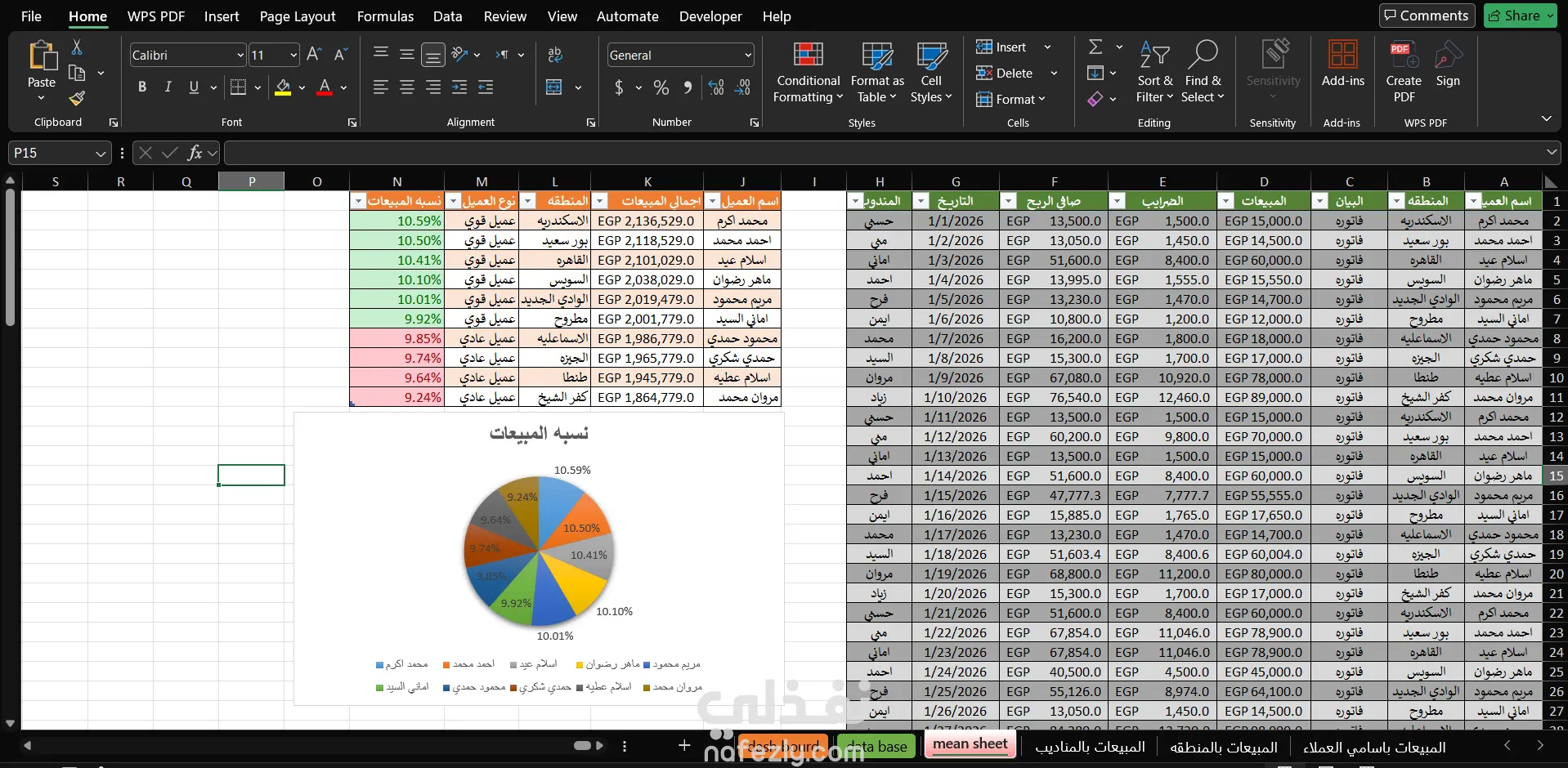Click the Cut scissors icon

tap(77, 47)
